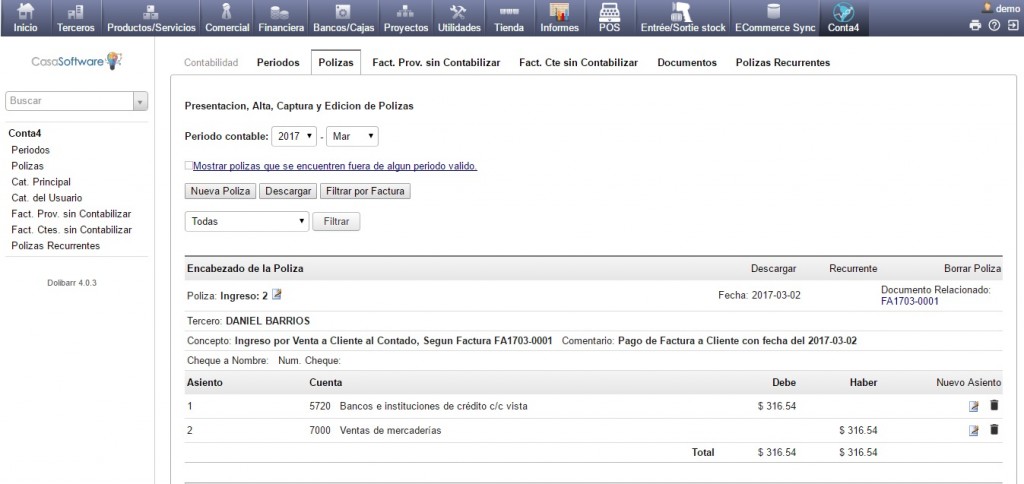
Task: Open Cat. del Usuario in sidebar
Action: click(x=47, y=197)
